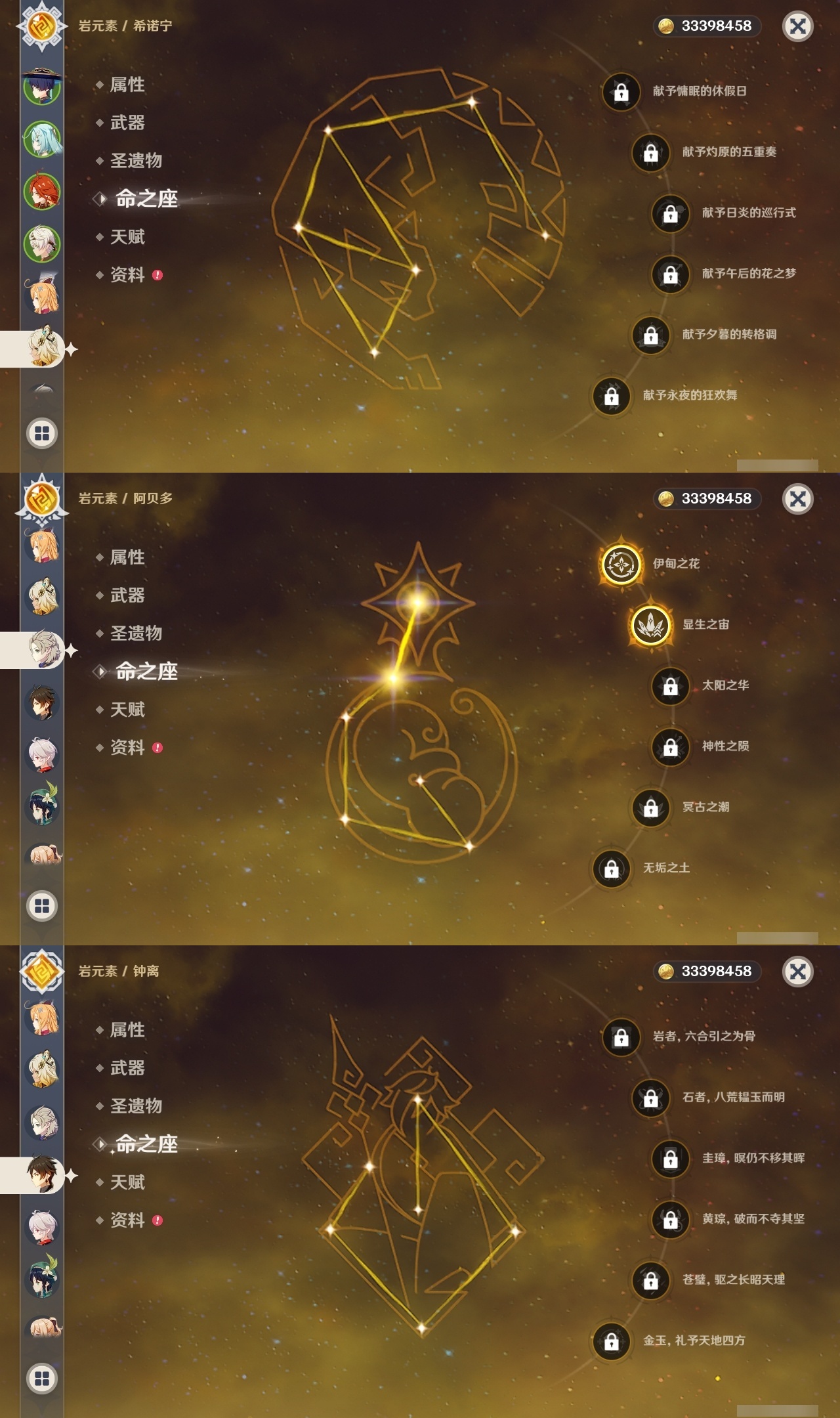Image resolution: width=840 pixels, height=1418 pixels.
Task: Open the character grid button in top panel
Action: point(42,433)
